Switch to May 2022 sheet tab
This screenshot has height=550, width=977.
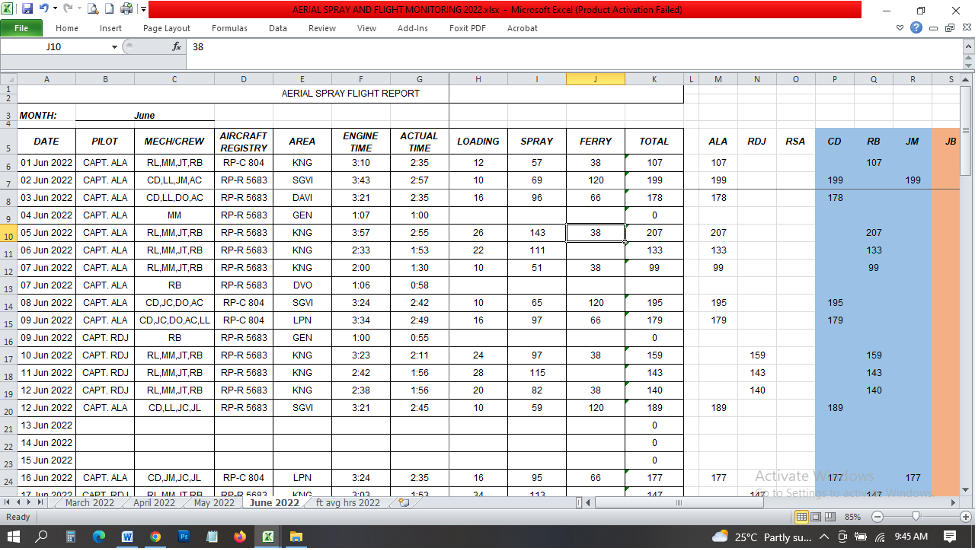[214, 503]
